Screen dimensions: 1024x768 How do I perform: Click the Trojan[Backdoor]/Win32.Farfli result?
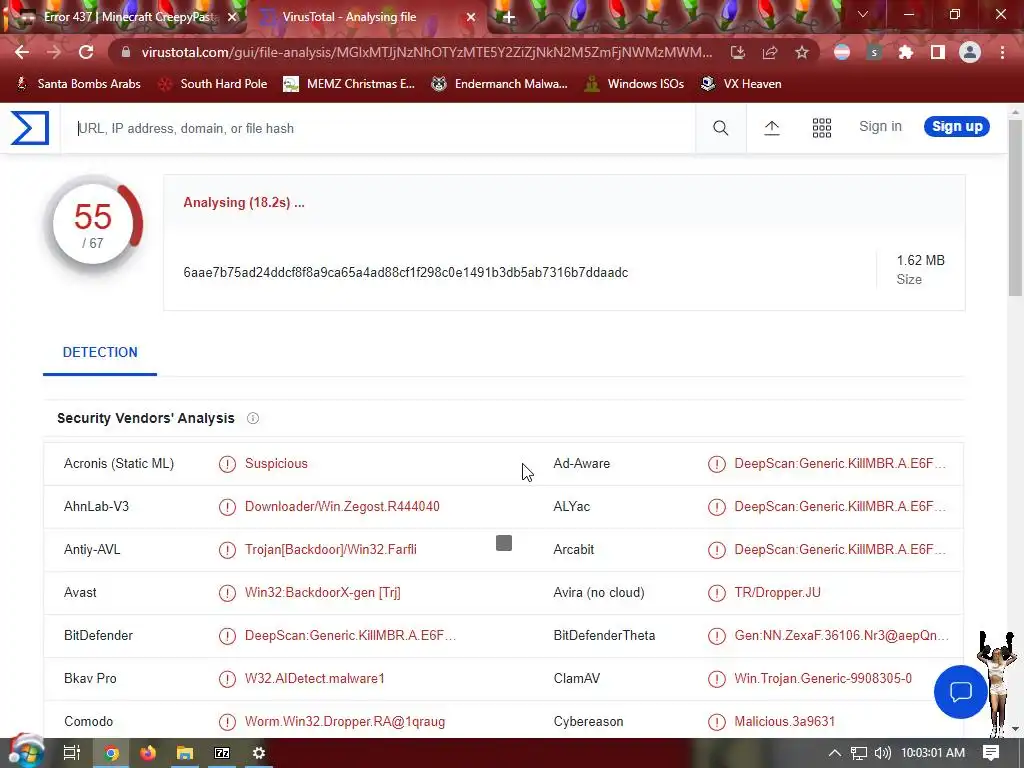[x=330, y=550]
